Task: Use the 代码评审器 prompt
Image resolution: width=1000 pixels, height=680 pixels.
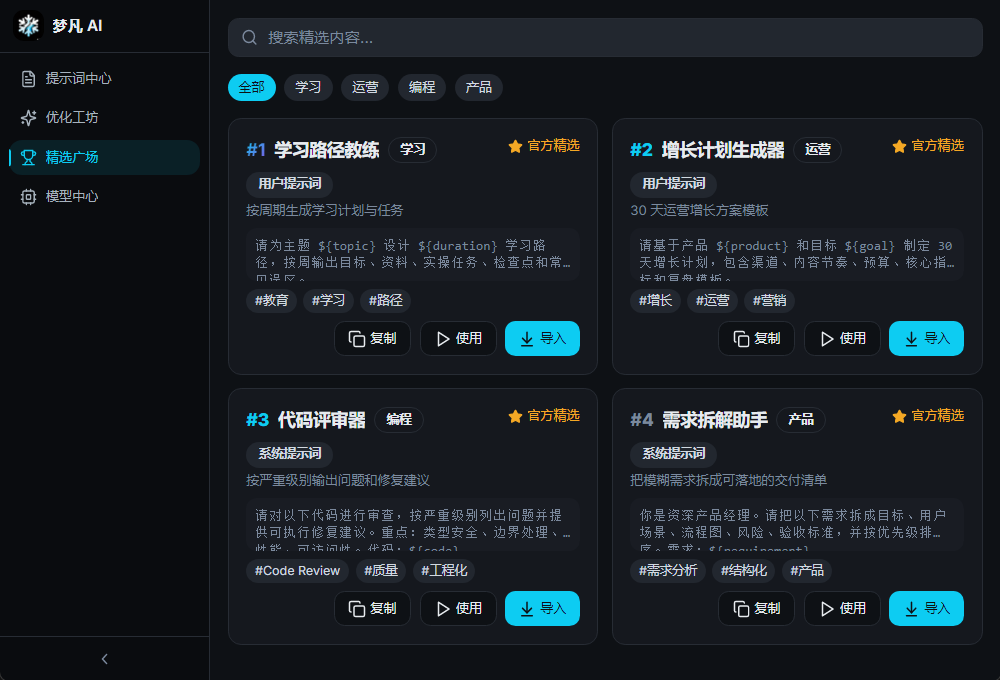Action: (458, 608)
